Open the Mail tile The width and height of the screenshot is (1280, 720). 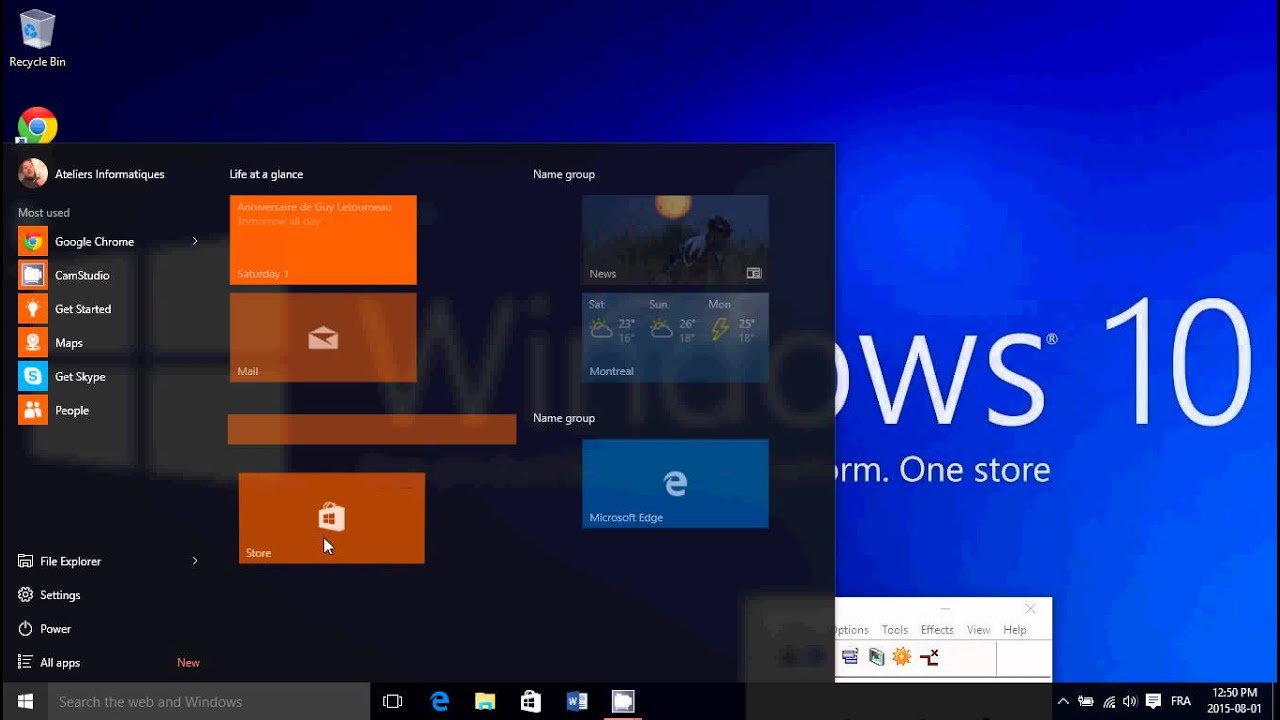[323, 337]
